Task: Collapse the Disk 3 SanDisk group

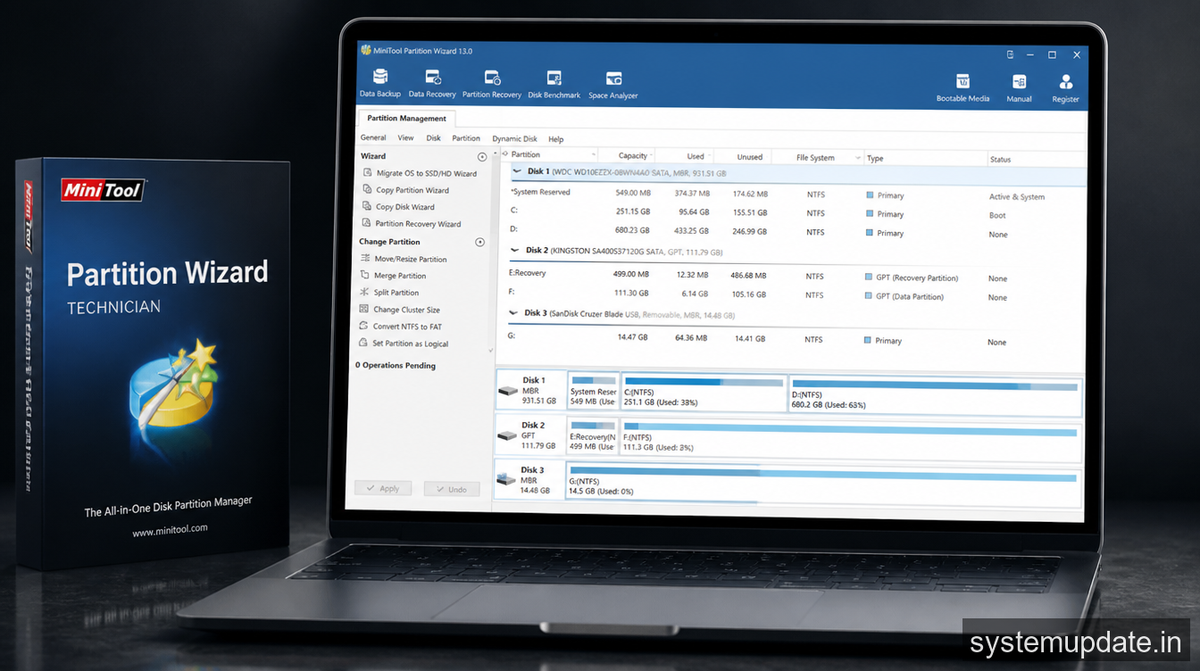Action: (x=514, y=314)
